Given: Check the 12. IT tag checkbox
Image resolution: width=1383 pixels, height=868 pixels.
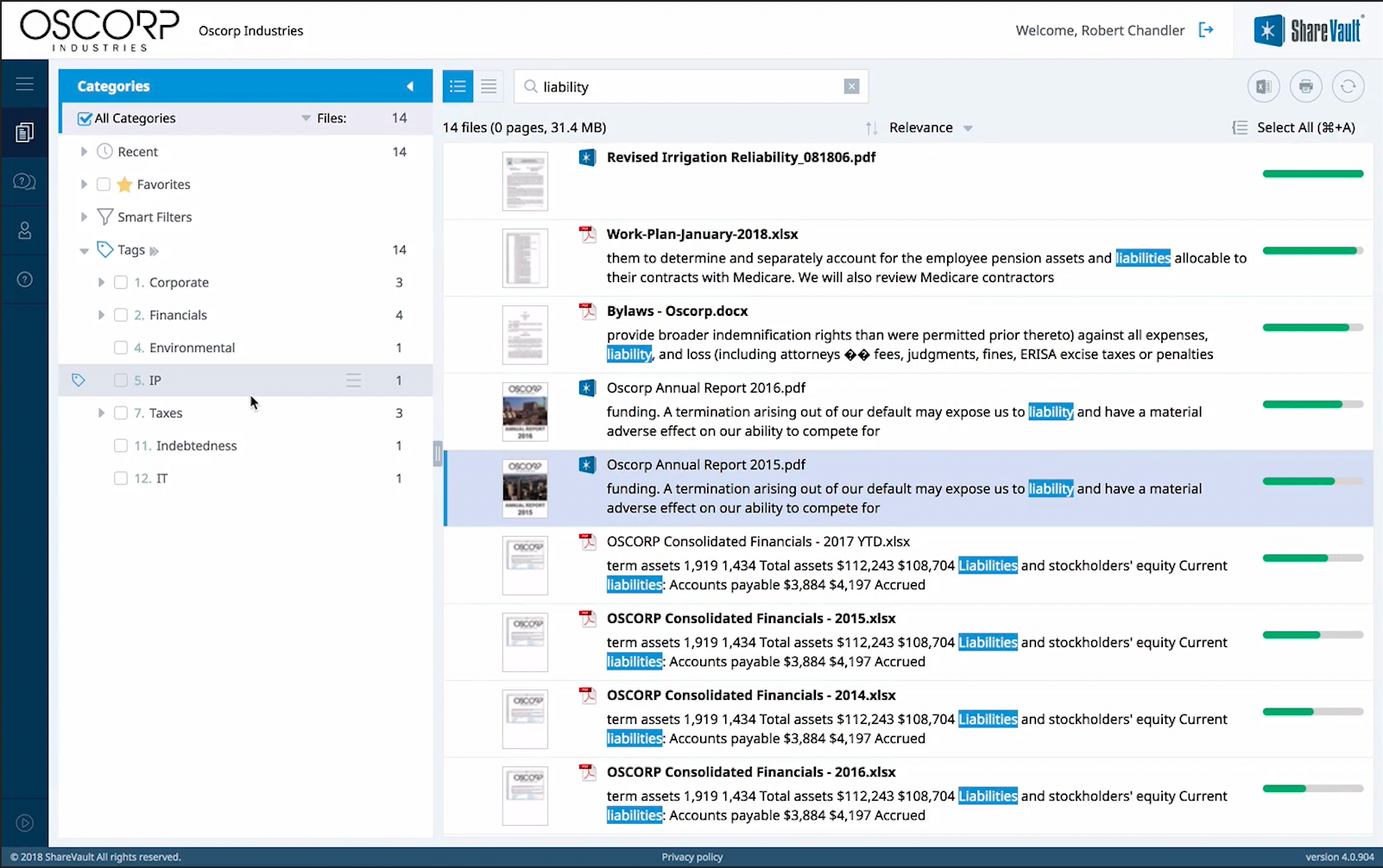Looking at the screenshot, I should click(x=121, y=479).
